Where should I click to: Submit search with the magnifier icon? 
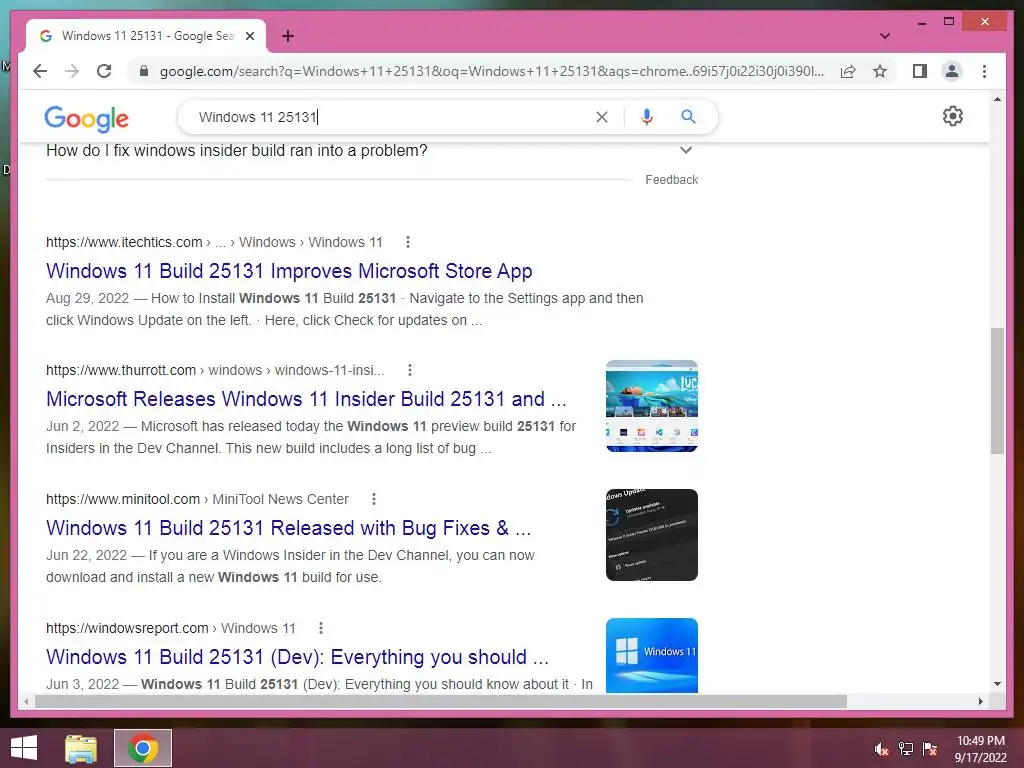[x=688, y=117]
